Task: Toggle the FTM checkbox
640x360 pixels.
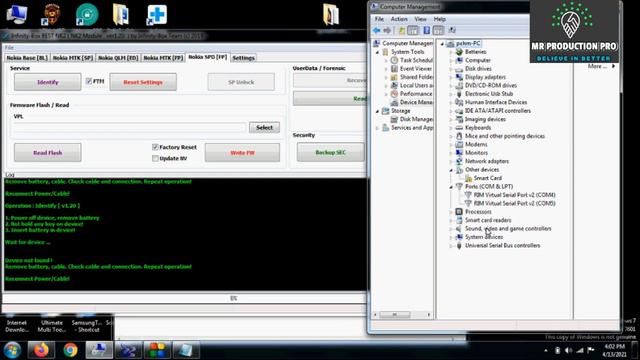Action: (89, 81)
